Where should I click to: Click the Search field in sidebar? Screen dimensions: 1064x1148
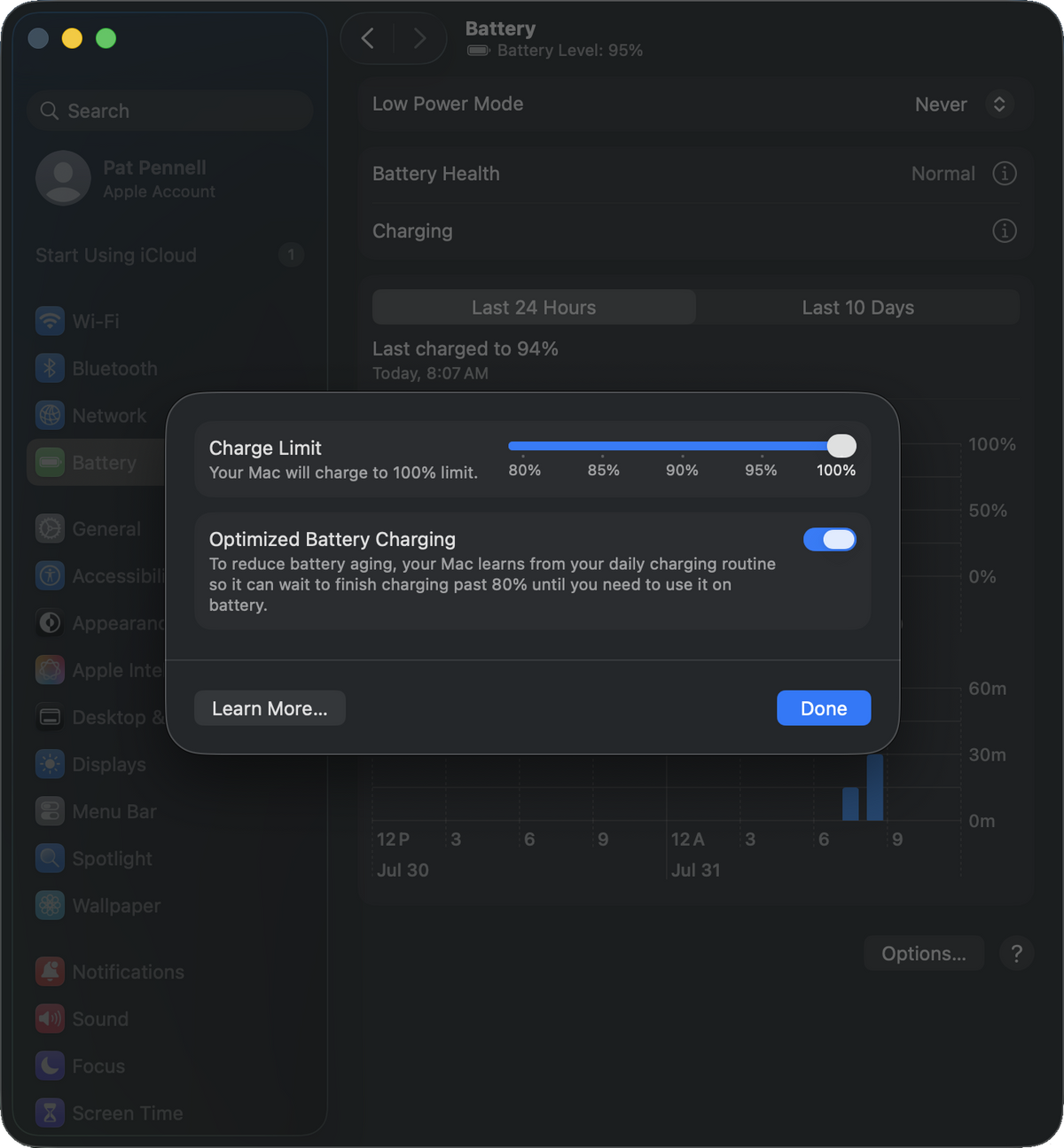coord(169,111)
